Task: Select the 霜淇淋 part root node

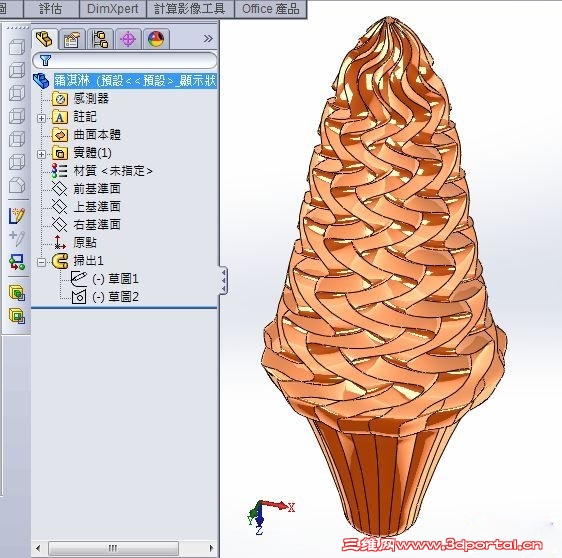Action: click(x=135, y=81)
